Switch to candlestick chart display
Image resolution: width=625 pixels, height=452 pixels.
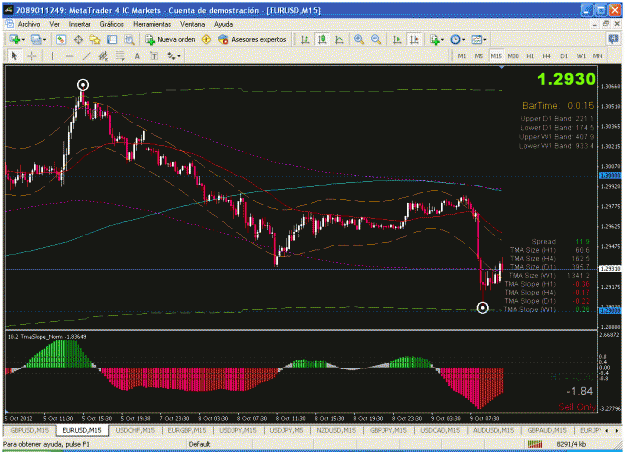(x=322, y=39)
